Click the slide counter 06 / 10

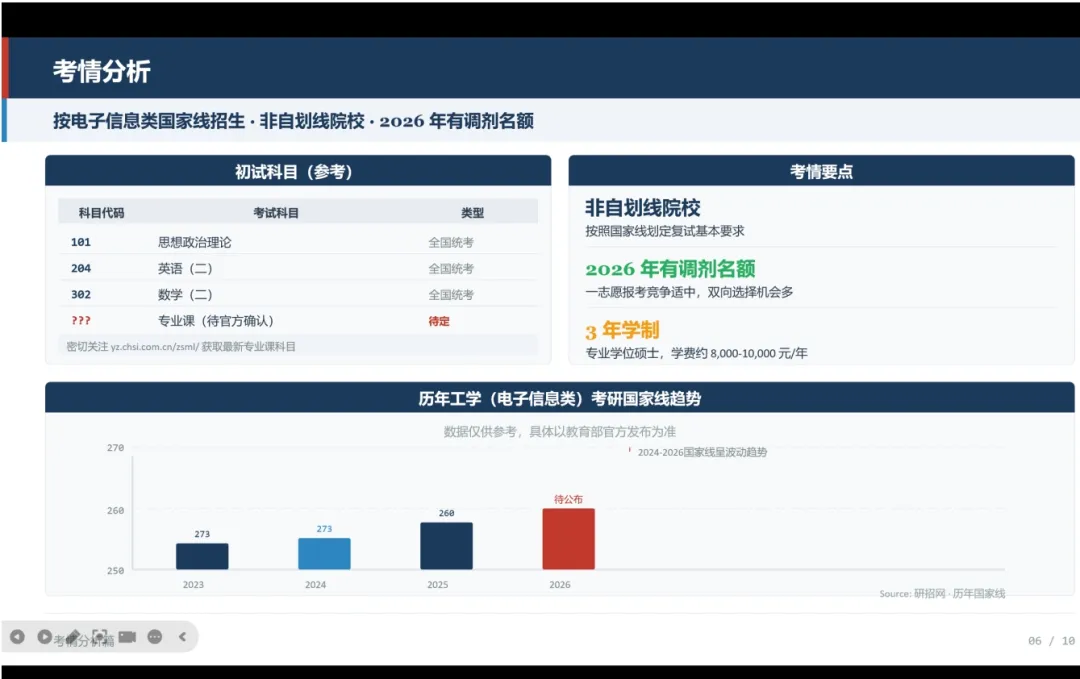(1051, 640)
